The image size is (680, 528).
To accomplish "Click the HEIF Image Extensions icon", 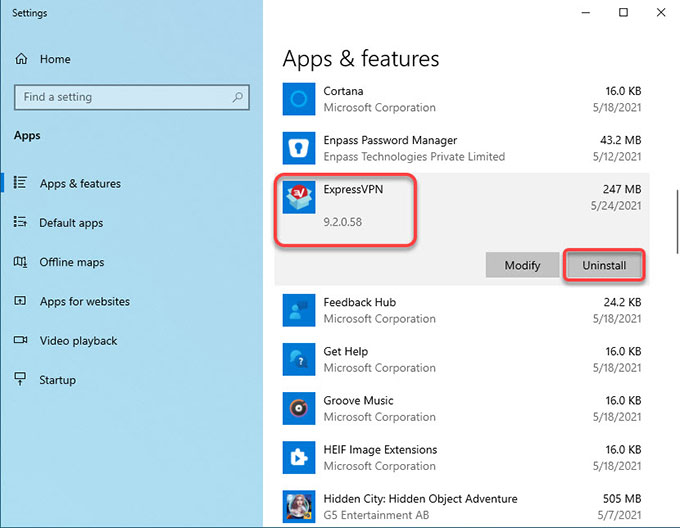I will (x=299, y=457).
